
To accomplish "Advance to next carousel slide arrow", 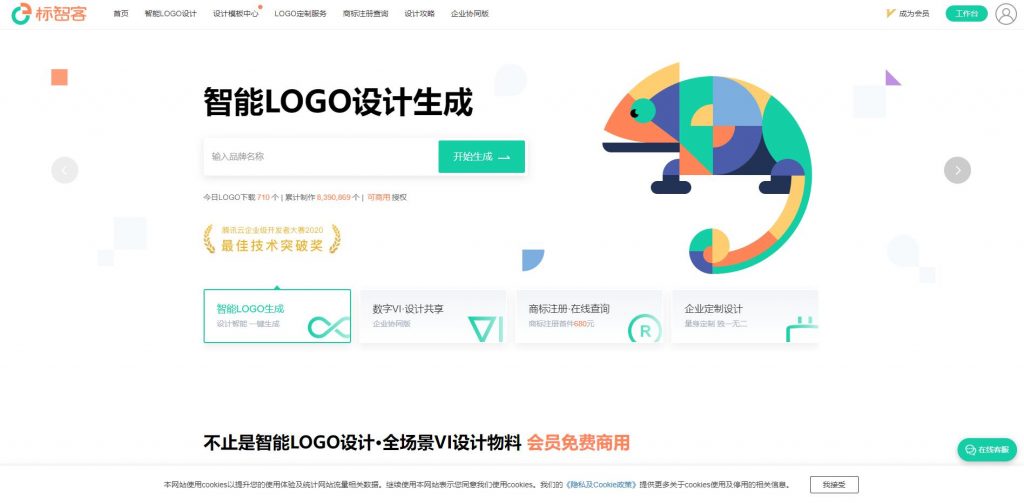I will point(957,170).
